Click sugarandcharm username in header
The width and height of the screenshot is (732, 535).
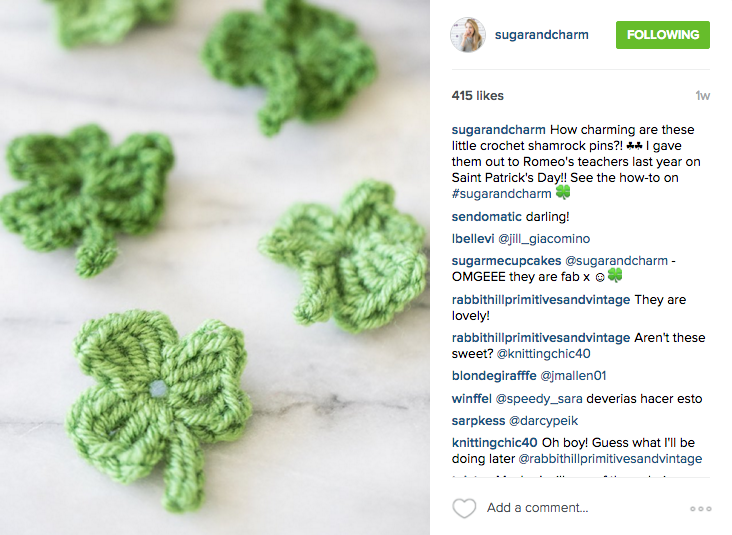(542, 35)
